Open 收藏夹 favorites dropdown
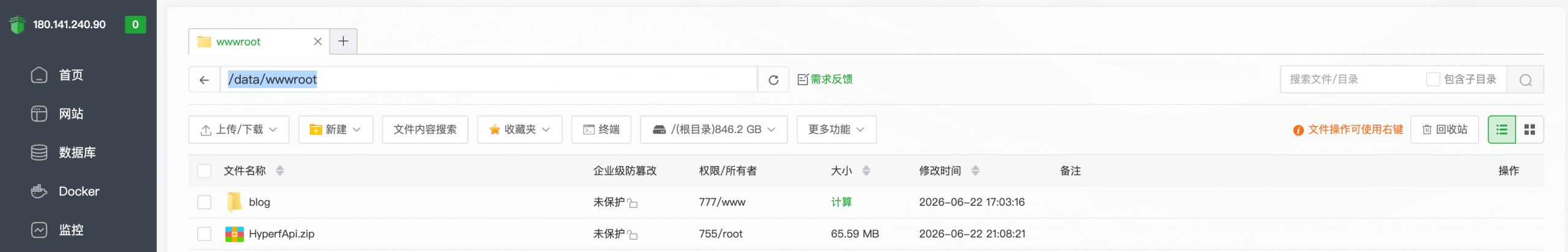This screenshot has height=252, width=1568. 519,129
